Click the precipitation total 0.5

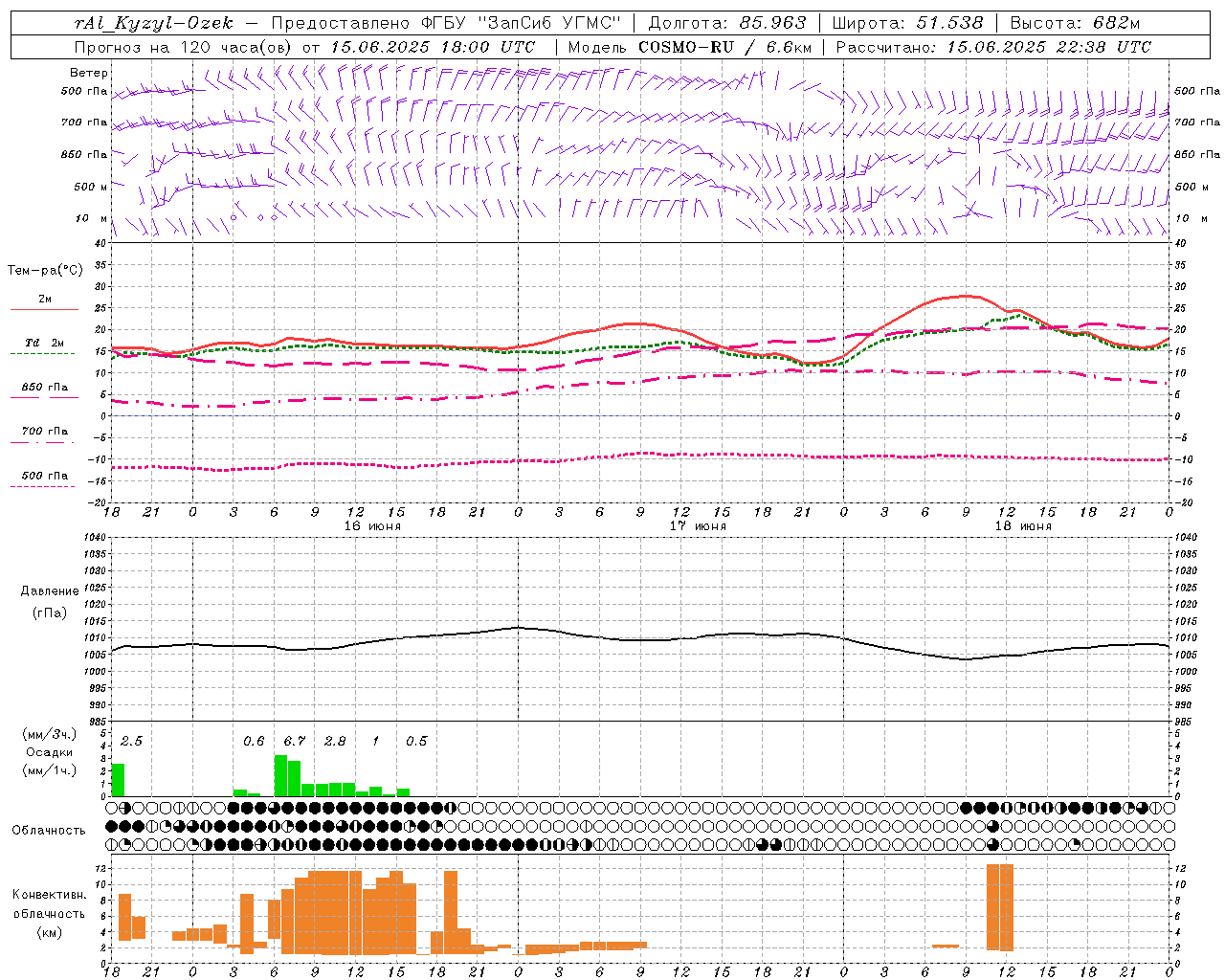point(416,741)
